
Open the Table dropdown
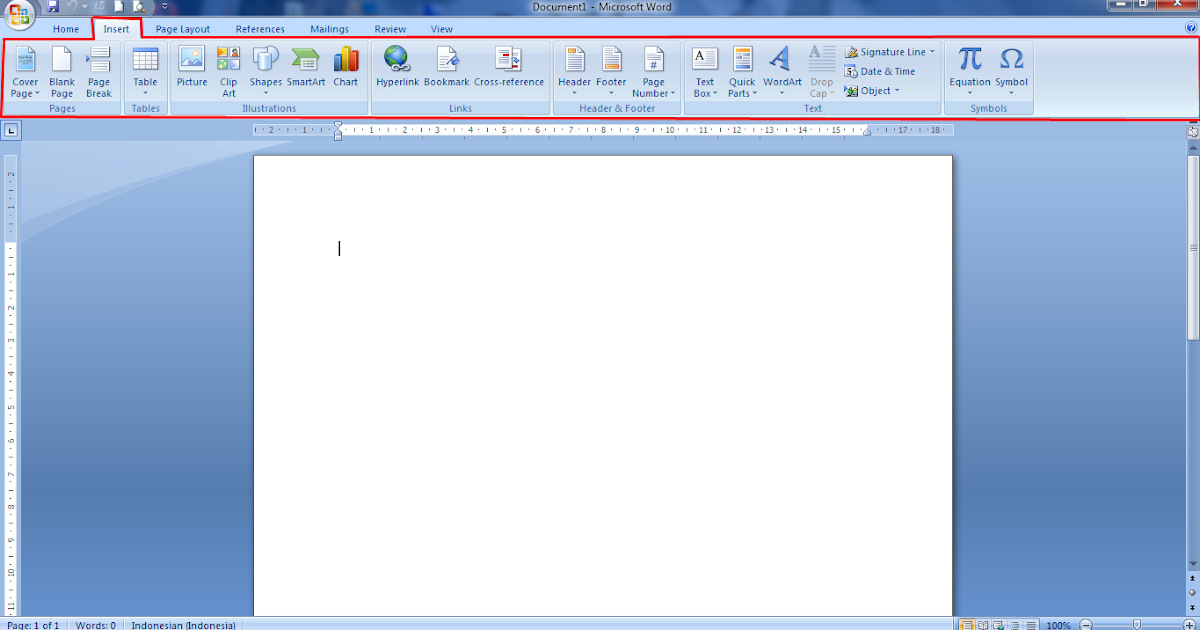(x=146, y=72)
